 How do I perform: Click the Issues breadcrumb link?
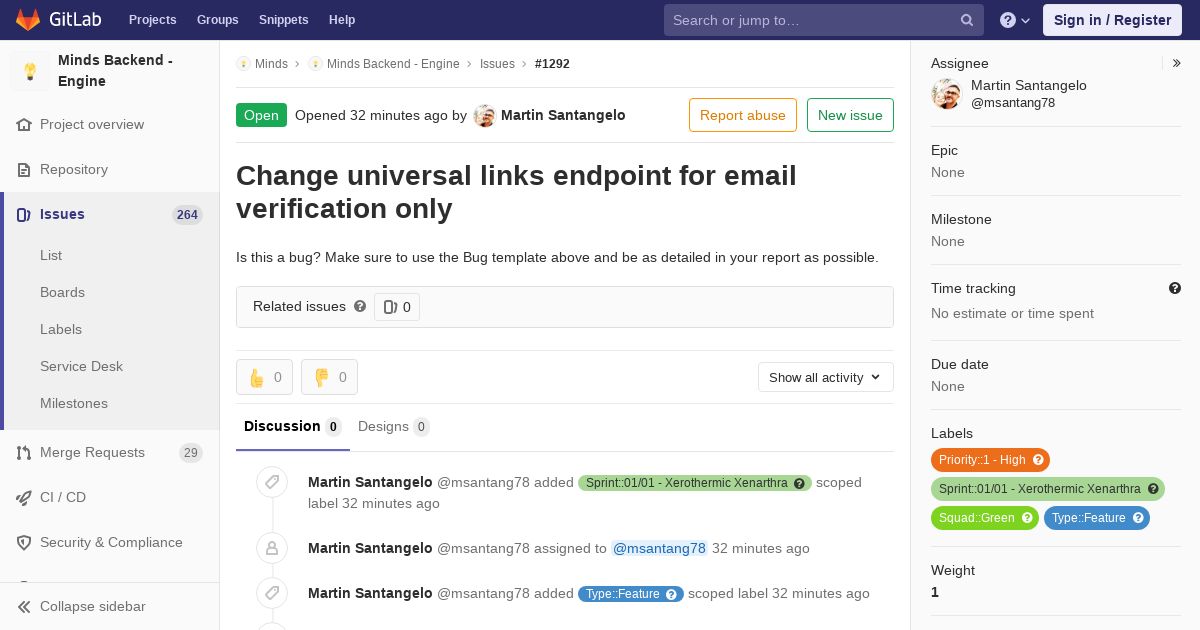pos(497,64)
